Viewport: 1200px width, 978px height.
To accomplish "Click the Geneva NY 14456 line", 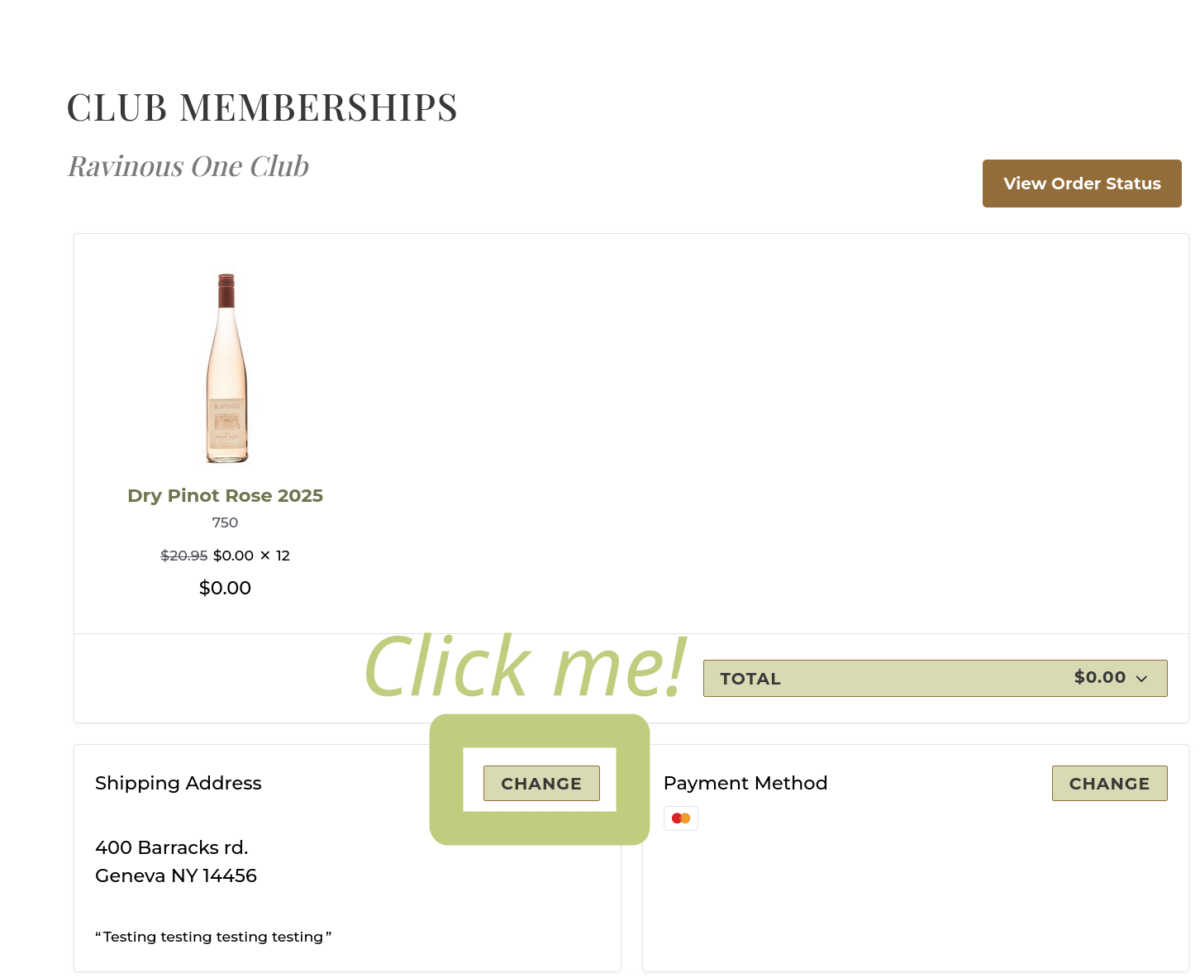I will (x=176, y=875).
